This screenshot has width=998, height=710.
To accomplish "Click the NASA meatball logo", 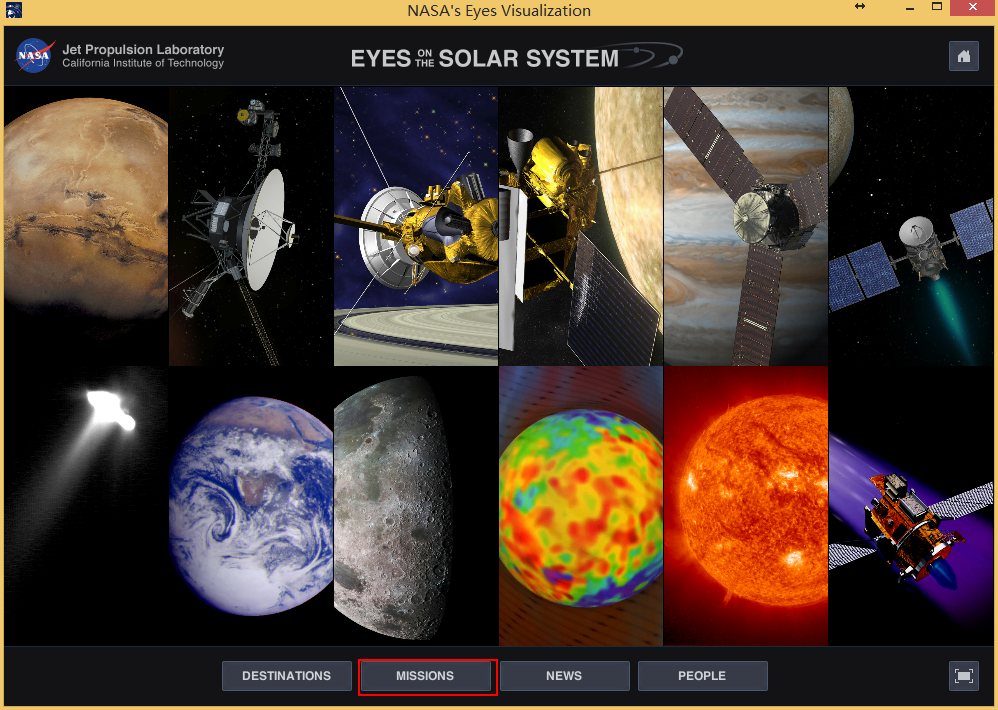I will point(33,56).
